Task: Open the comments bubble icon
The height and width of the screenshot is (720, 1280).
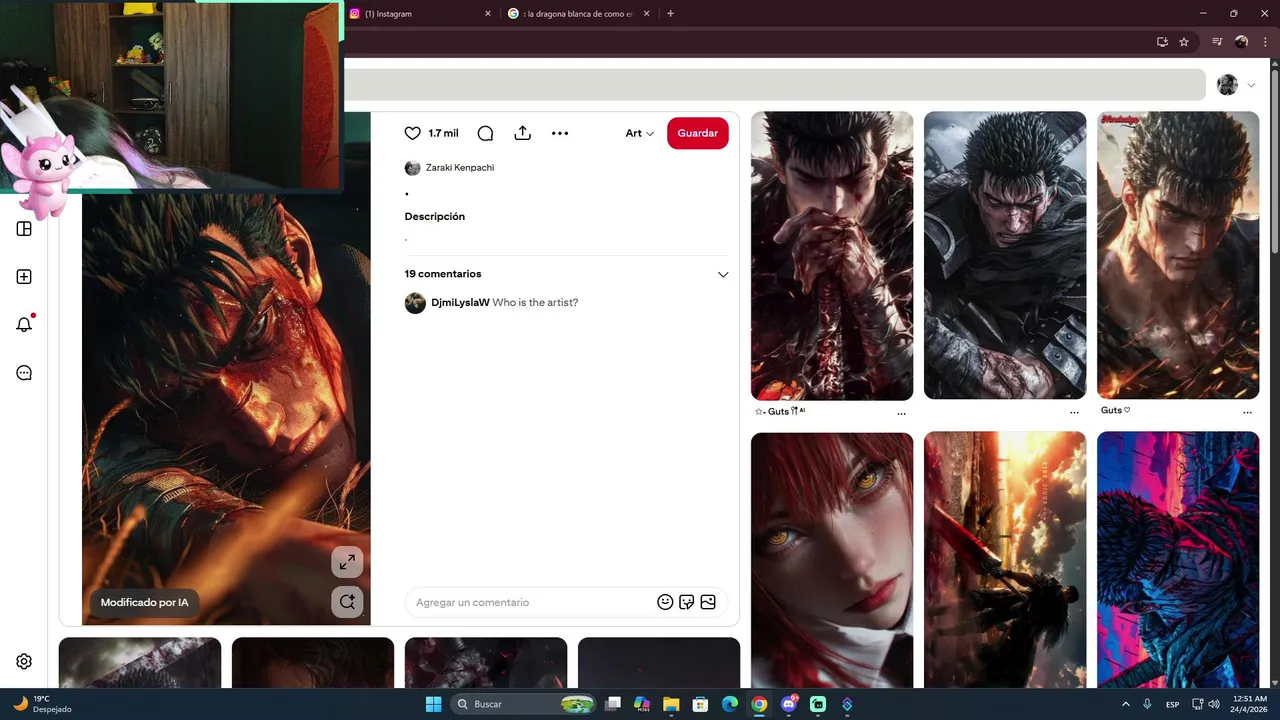Action: click(x=485, y=133)
